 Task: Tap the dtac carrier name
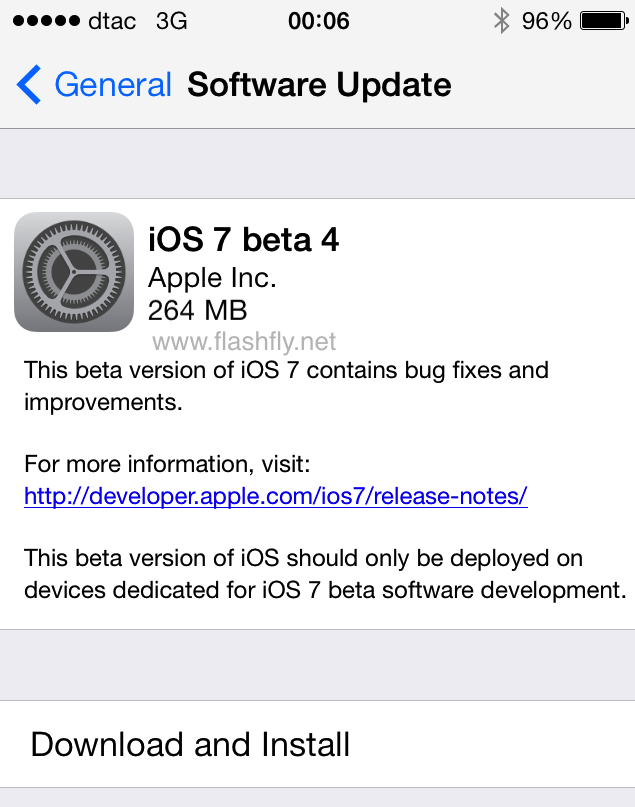coord(111,21)
